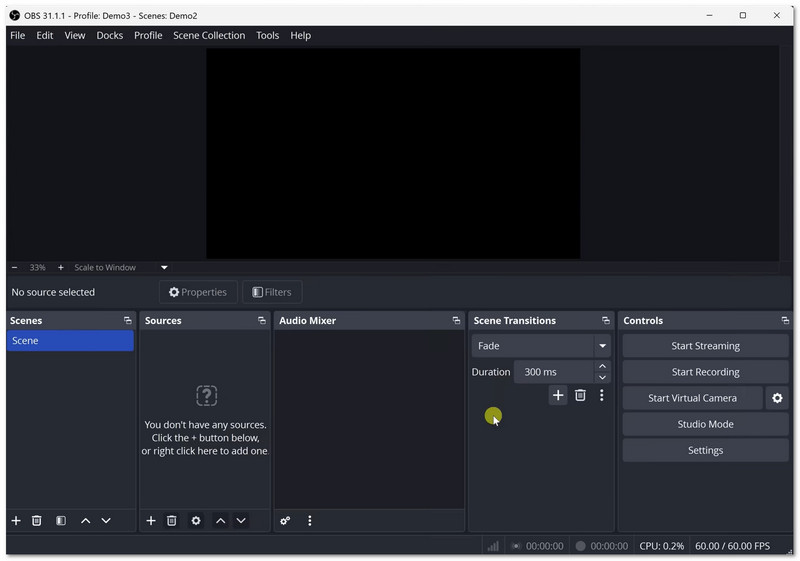Move scene down arrow in Scenes panel
The image size is (800, 561).
106,521
